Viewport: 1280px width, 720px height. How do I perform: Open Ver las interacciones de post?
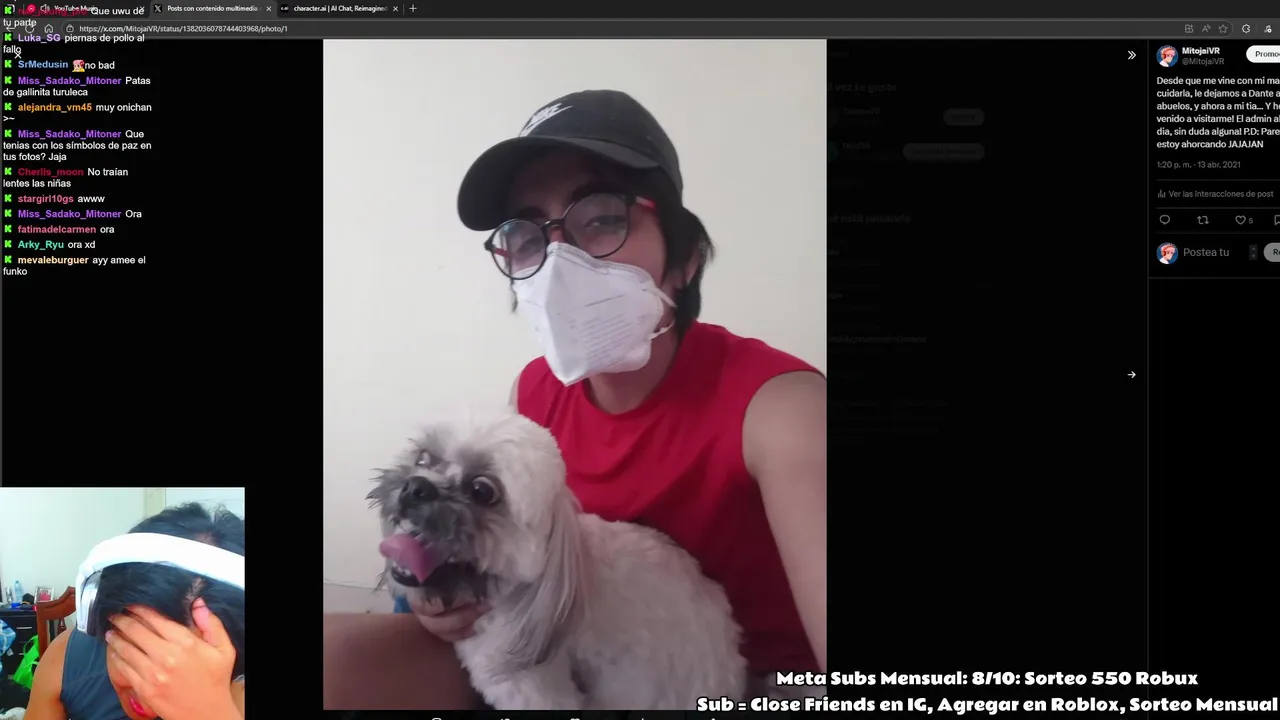tap(1215, 194)
